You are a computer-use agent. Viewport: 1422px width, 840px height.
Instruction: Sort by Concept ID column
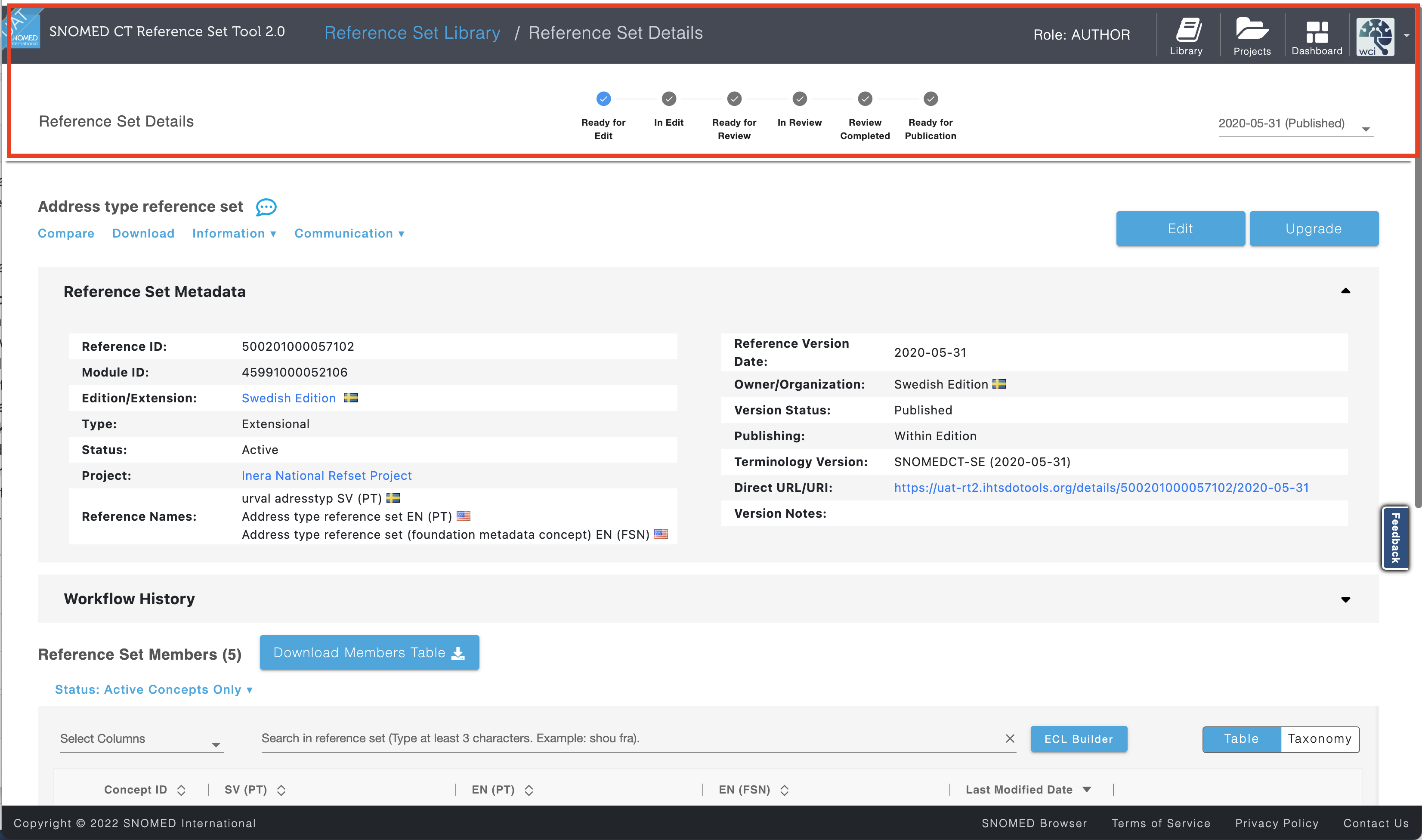(181, 790)
